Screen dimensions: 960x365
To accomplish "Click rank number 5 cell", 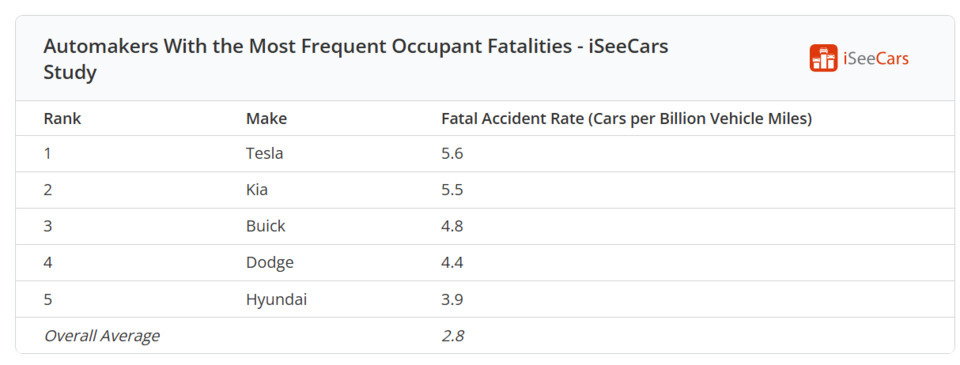I will coord(48,299).
